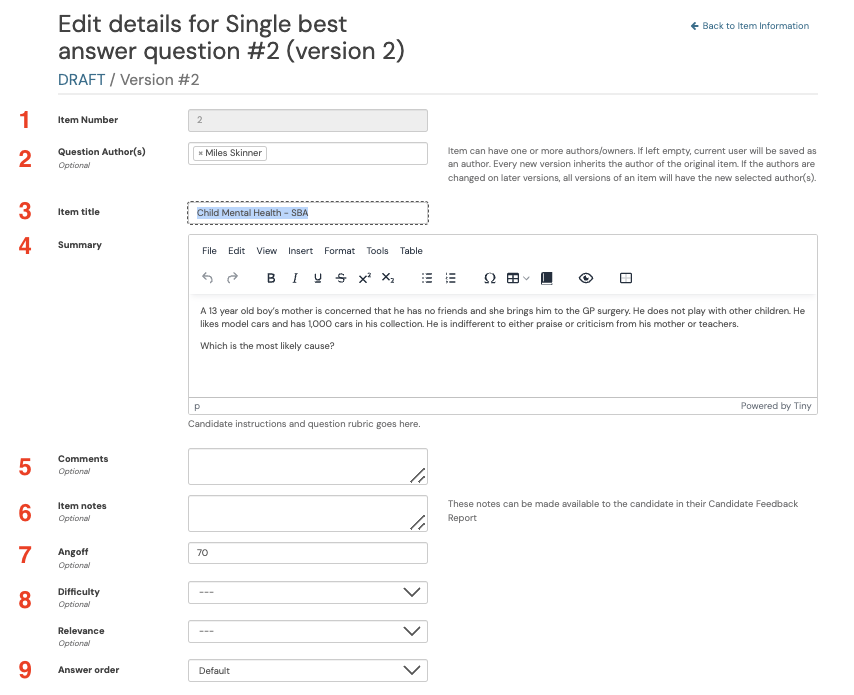Toggle the Preview eye icon
This screenshot has height=695, width=854.
585,278
